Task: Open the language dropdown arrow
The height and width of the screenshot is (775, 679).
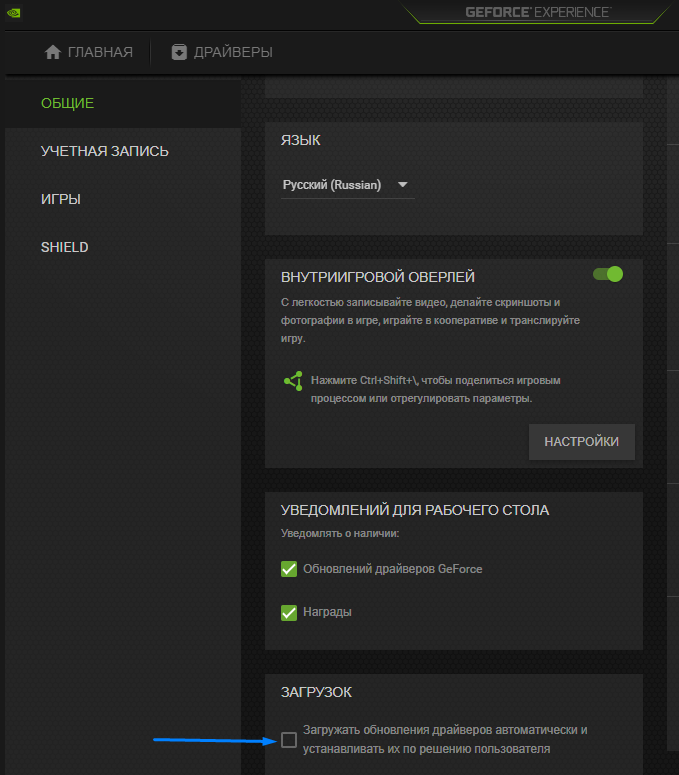Action: [x=403, y=185]
